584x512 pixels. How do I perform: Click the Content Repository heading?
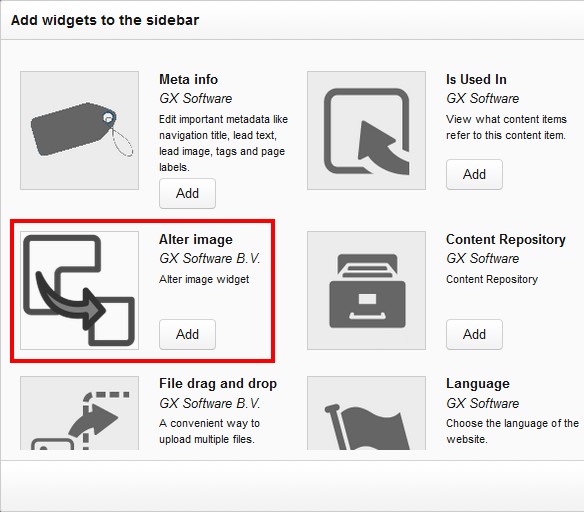[506, 239]
